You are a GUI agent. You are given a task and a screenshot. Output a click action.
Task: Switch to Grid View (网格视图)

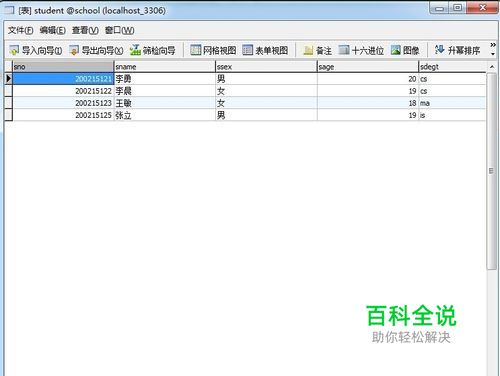[x=213, y=50]
